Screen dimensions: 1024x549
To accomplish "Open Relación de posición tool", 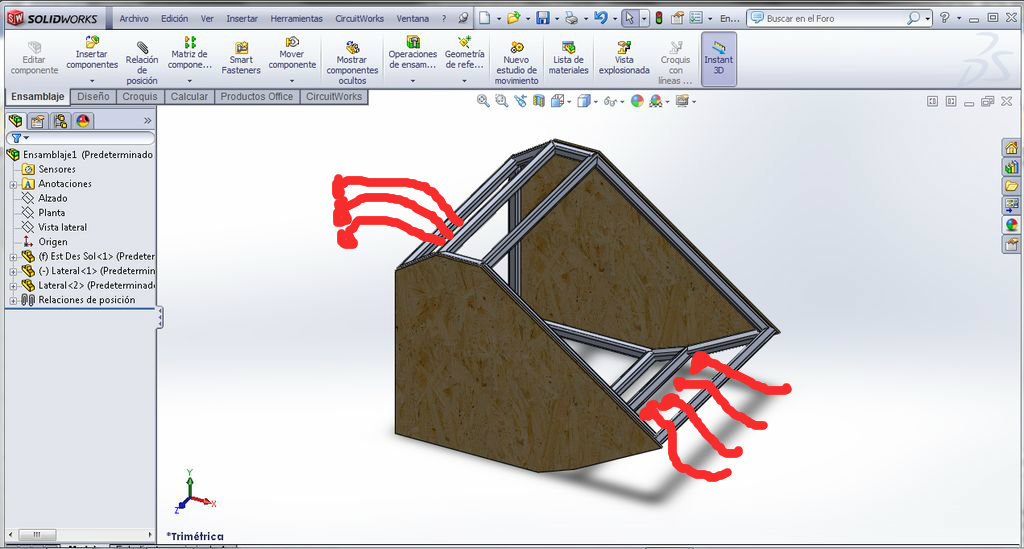I will 142,63.
